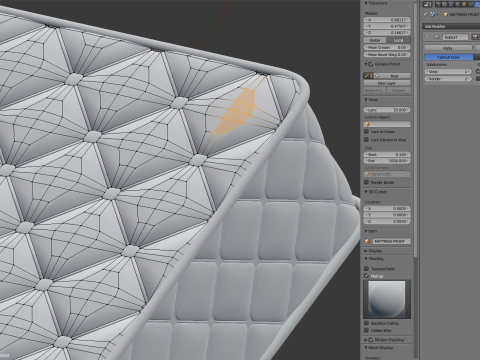Collapse the Subsurf modifier panel arrow
Viewport: 480px width, 360px height.
[x=428, y=37]
